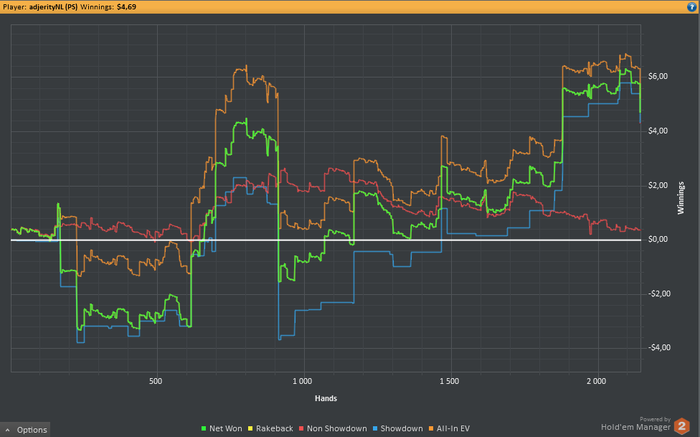Click the Hold'em Manager text link

(x=636, y=427)
